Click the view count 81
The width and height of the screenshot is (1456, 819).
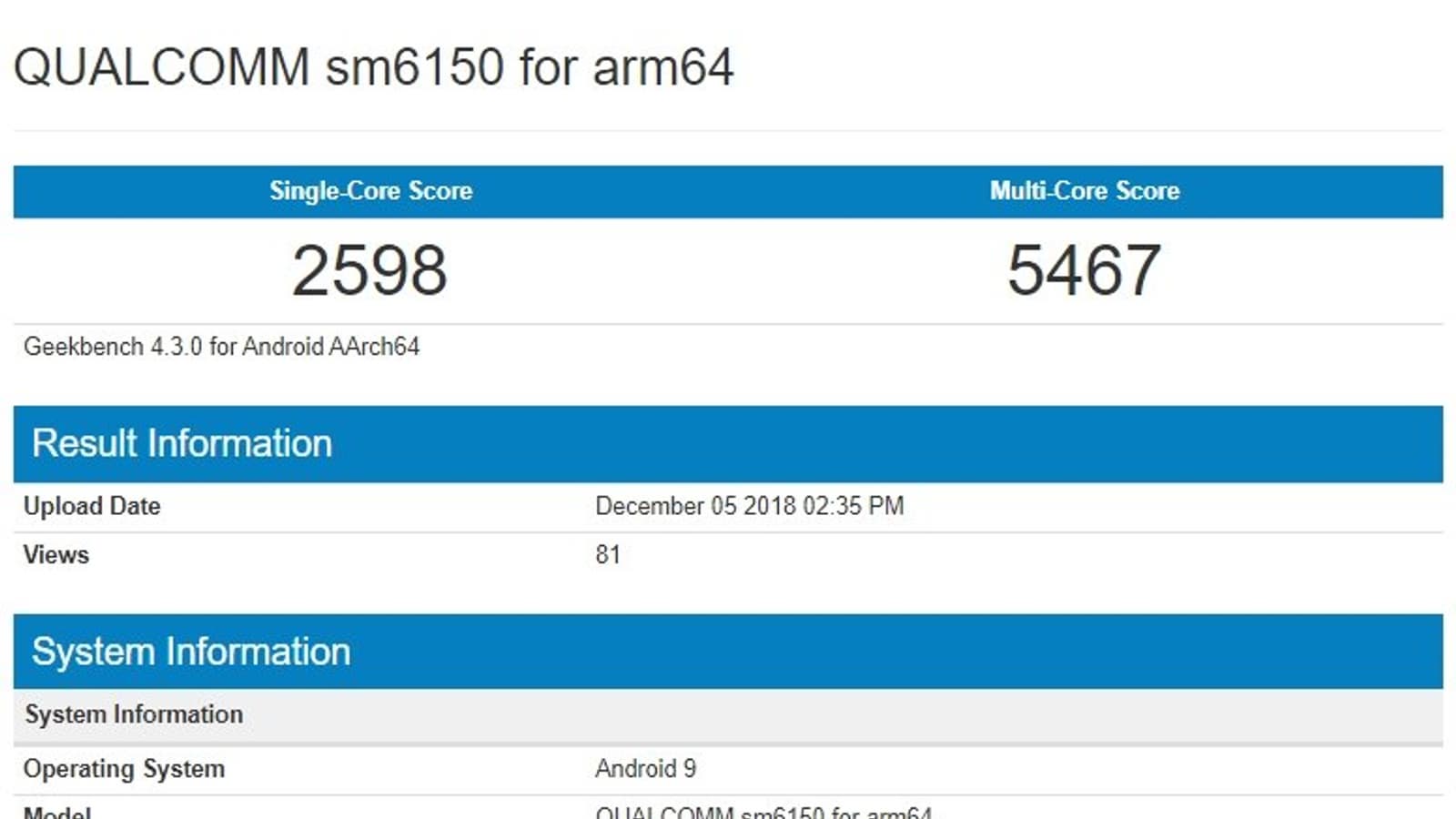point(608,555)
